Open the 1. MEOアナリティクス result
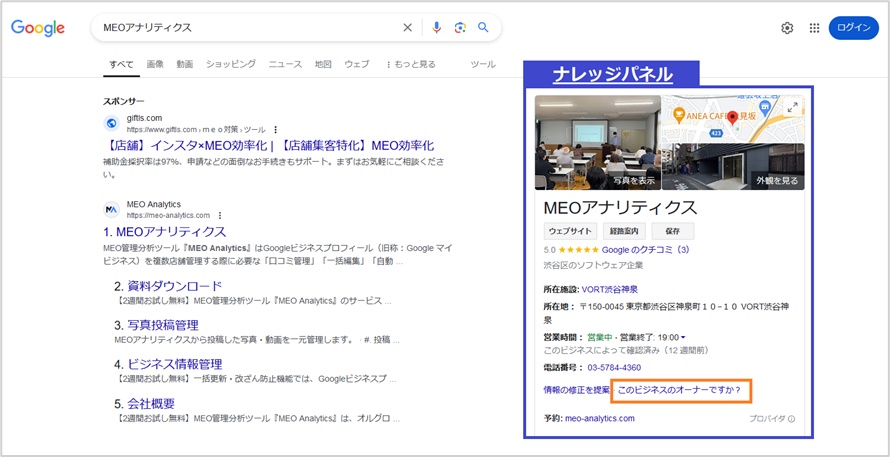Screen dimensions: 890x457 pos(165,232)
